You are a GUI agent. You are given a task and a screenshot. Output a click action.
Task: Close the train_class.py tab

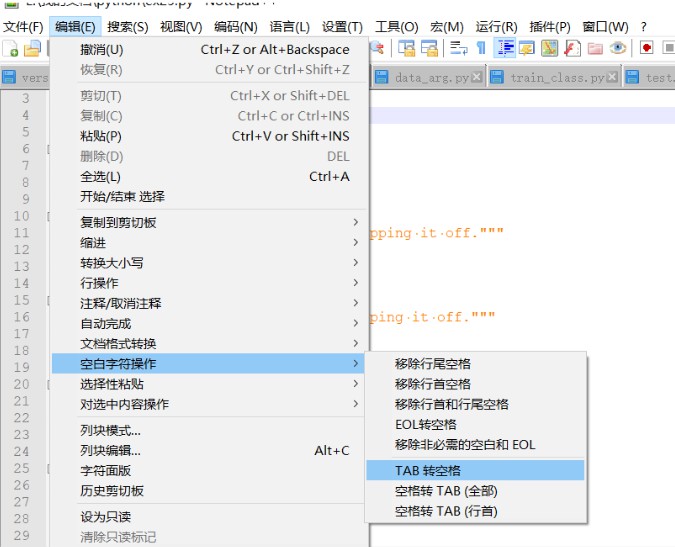612,77
